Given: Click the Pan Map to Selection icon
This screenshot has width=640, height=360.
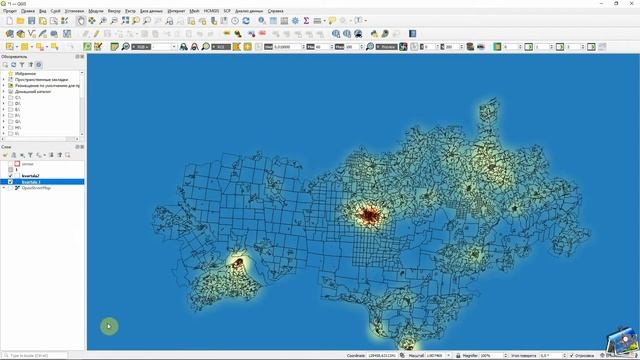Looking at the screenshot, I should pos(92,20).
